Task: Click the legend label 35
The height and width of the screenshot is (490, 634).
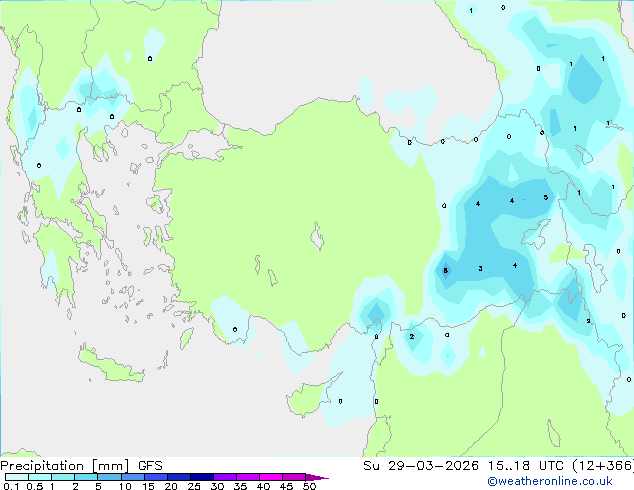Action: (240, 486)
